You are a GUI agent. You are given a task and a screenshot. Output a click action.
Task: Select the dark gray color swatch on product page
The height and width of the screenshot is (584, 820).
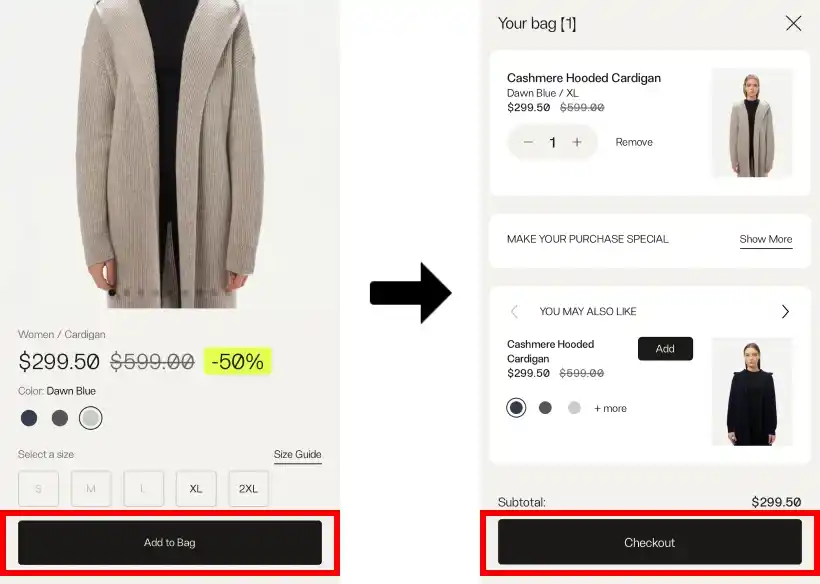[x=60, y=418]
